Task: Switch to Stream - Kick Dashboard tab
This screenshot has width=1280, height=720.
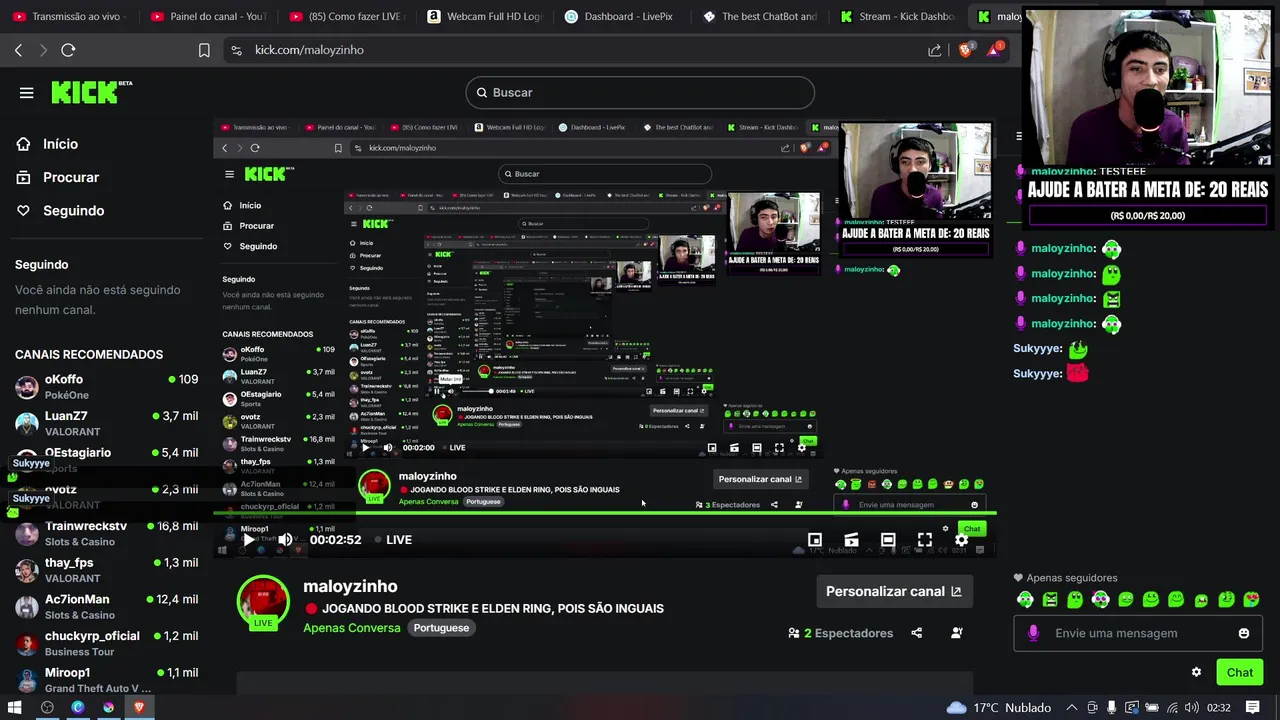Action: coord(898,16)
